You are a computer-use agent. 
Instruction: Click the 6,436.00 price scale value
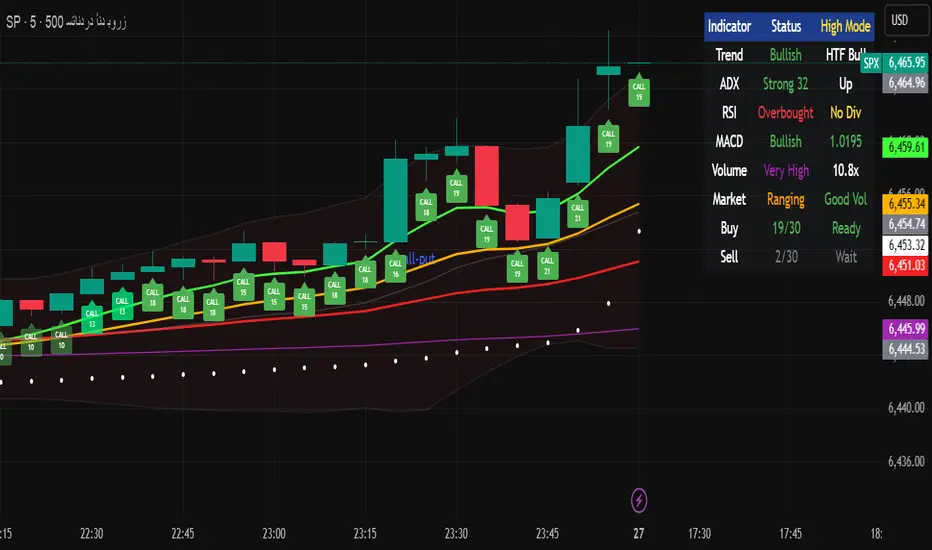tap(906, 461)
